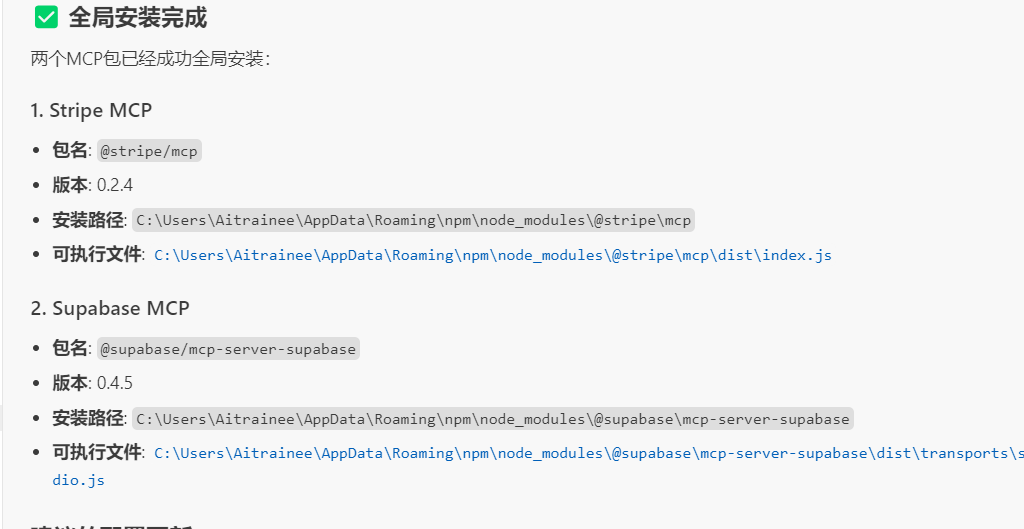Open the Supabase executable file path link
Screen dimensions: 1024x529
pos(588,453)
